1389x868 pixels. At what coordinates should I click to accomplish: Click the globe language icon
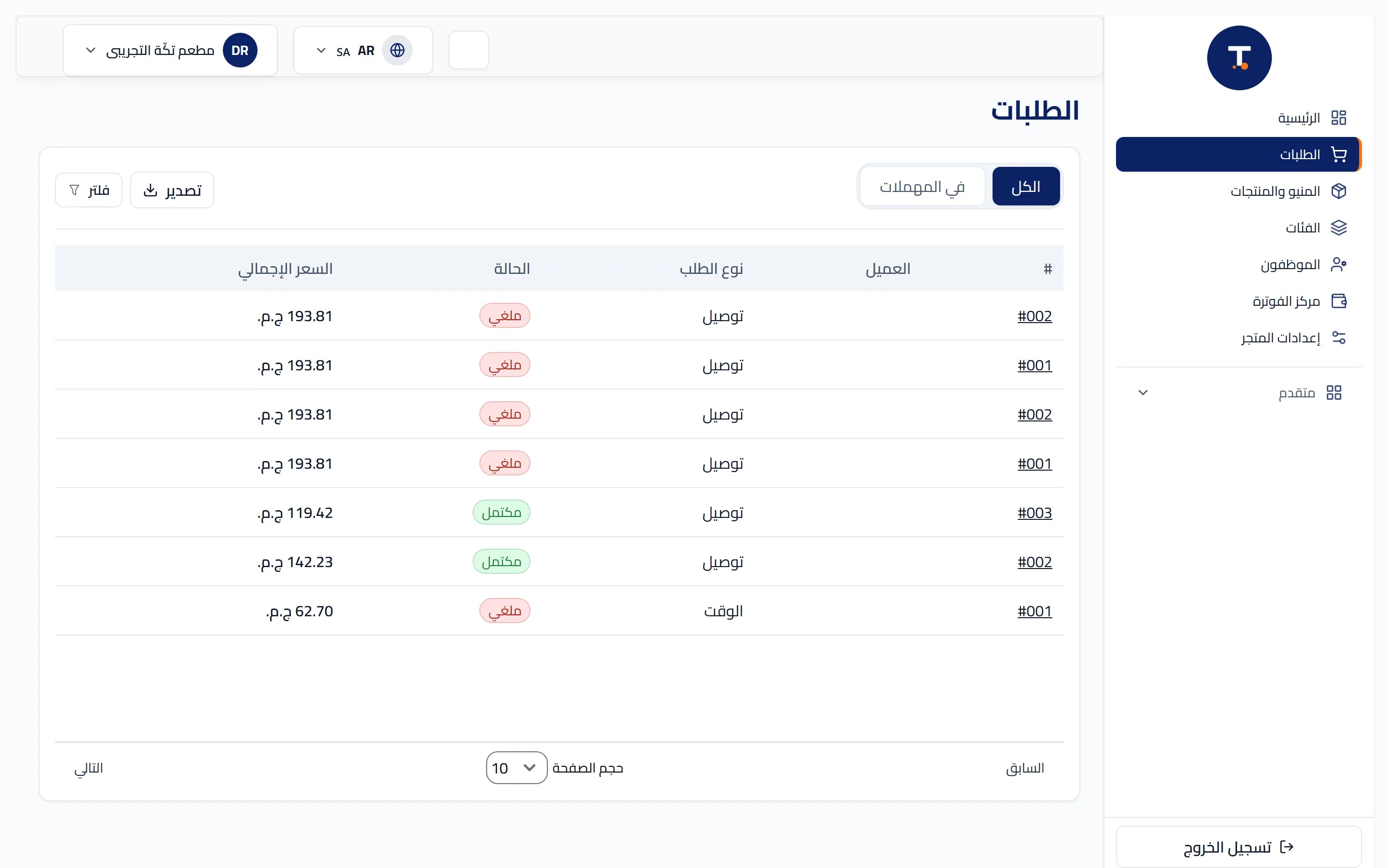click(397, 51)
